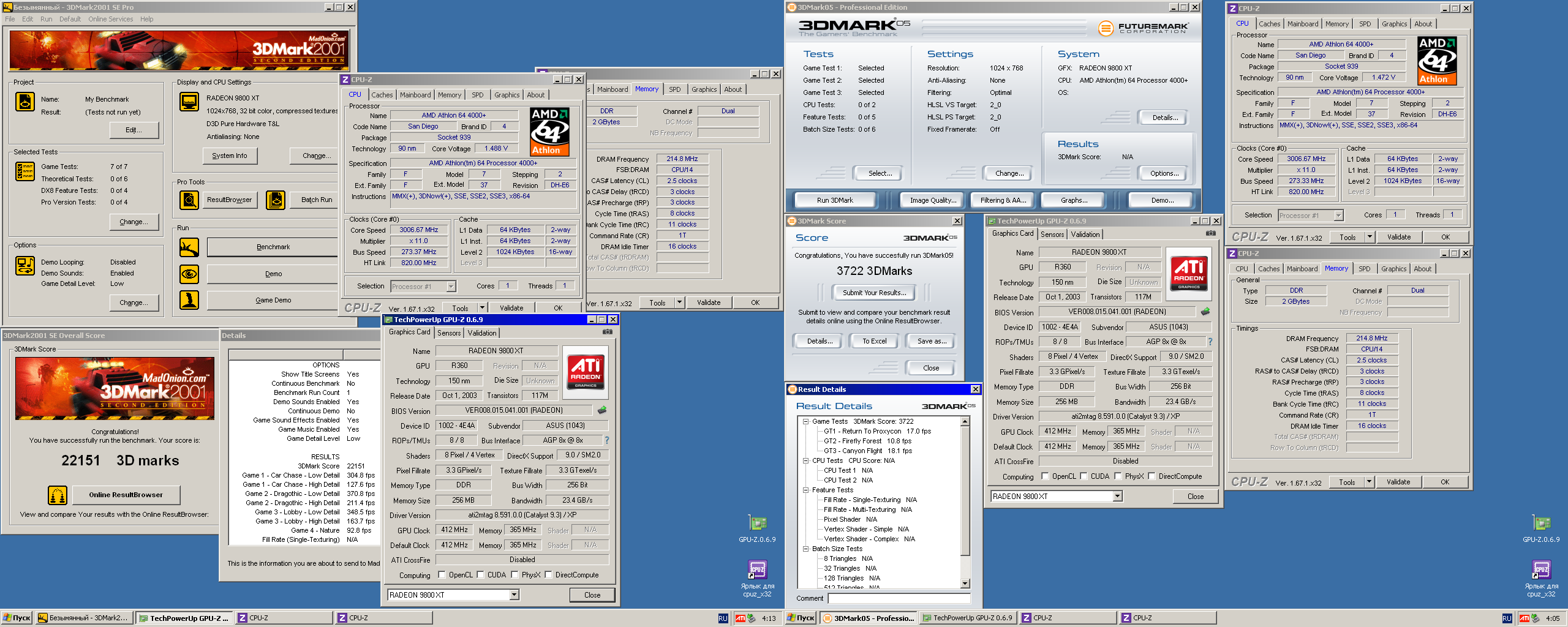Collapse the Game Tests tree node
This screenshot has width=1568, height=627.
[x=806, y=421]
